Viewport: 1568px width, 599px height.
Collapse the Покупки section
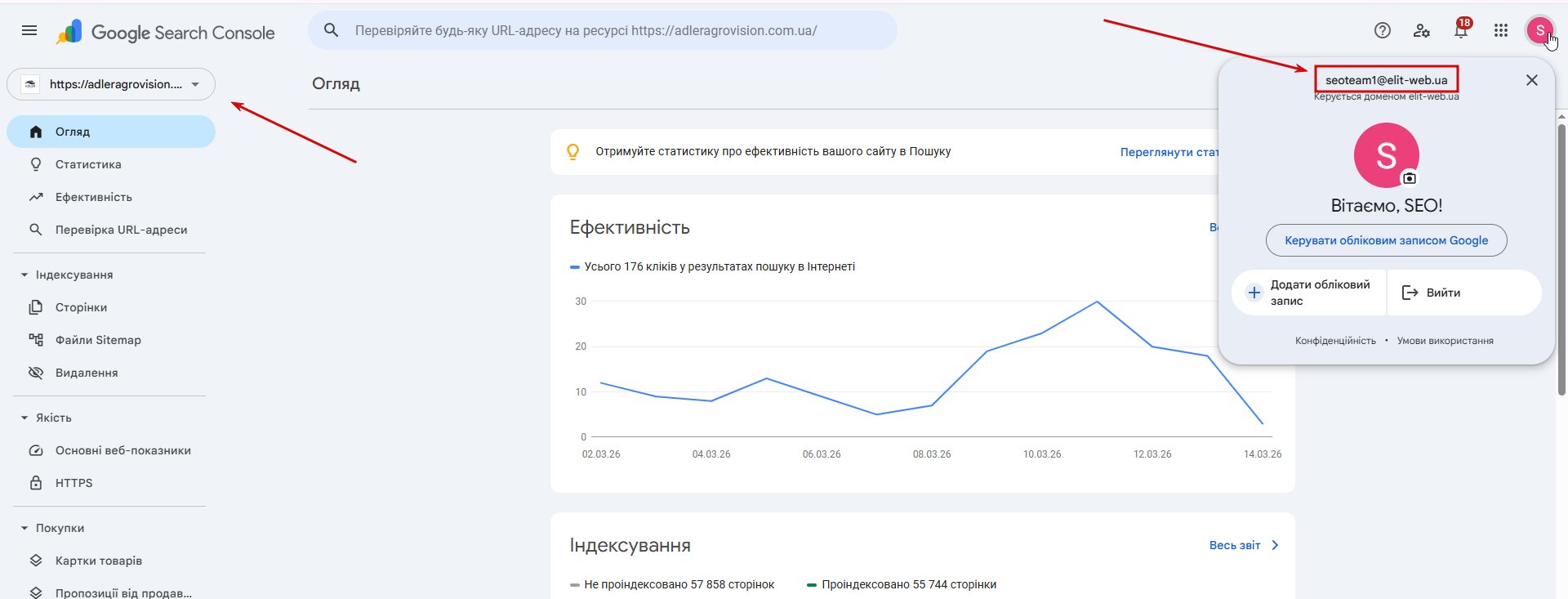click(24, 528)
